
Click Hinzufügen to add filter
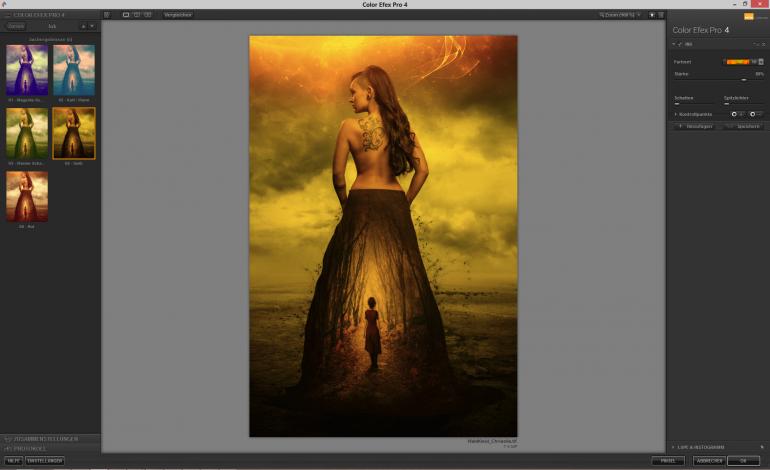[695, 127]
